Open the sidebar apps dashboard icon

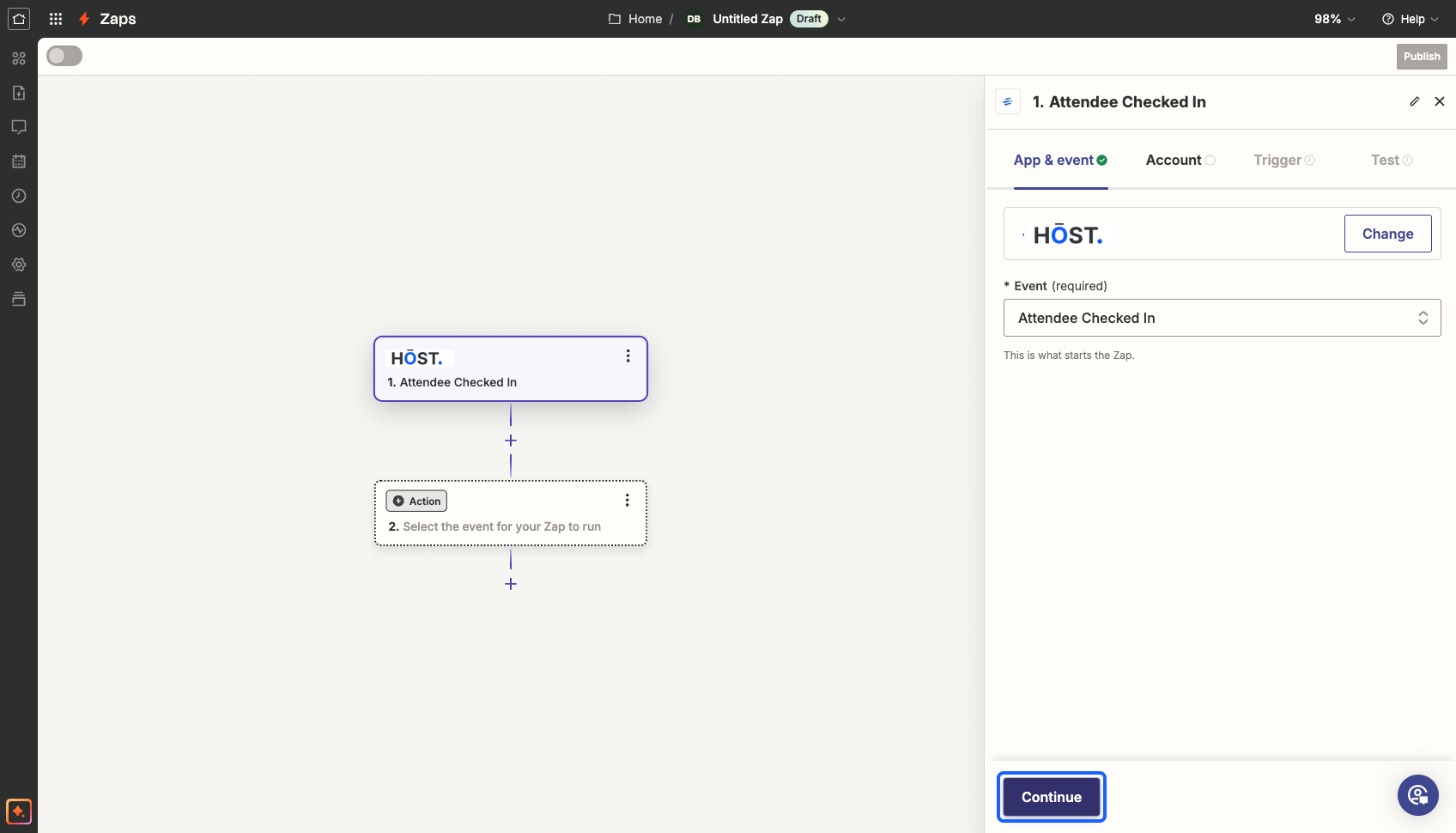[x=19, y=58]
